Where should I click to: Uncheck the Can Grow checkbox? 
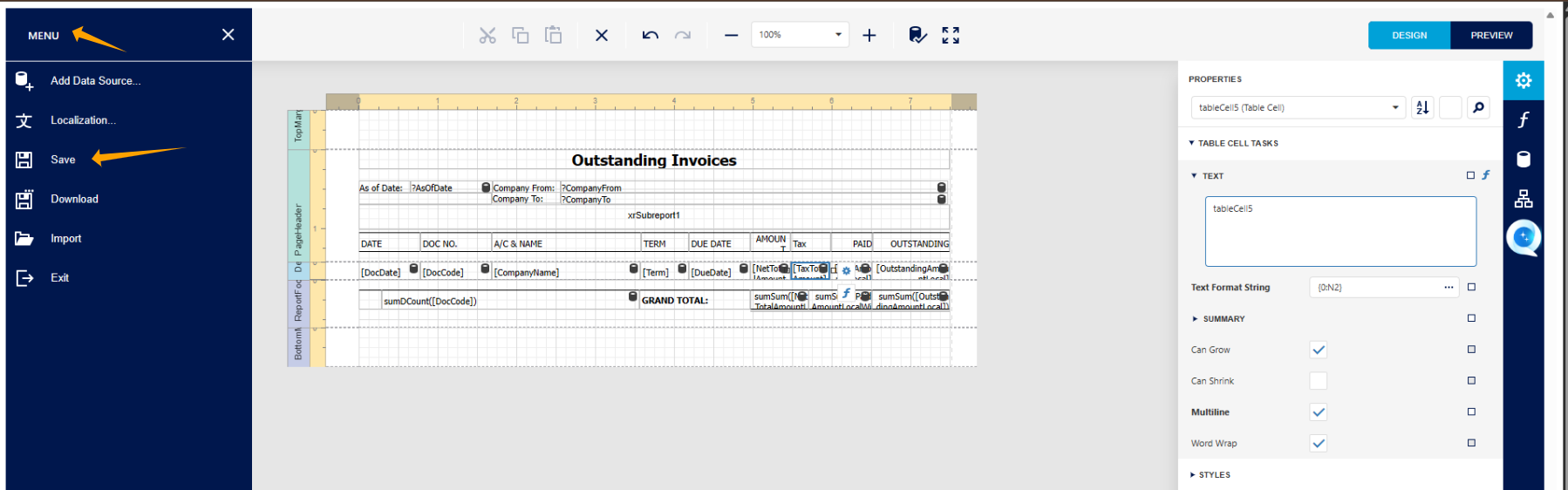click(1318, 350)
